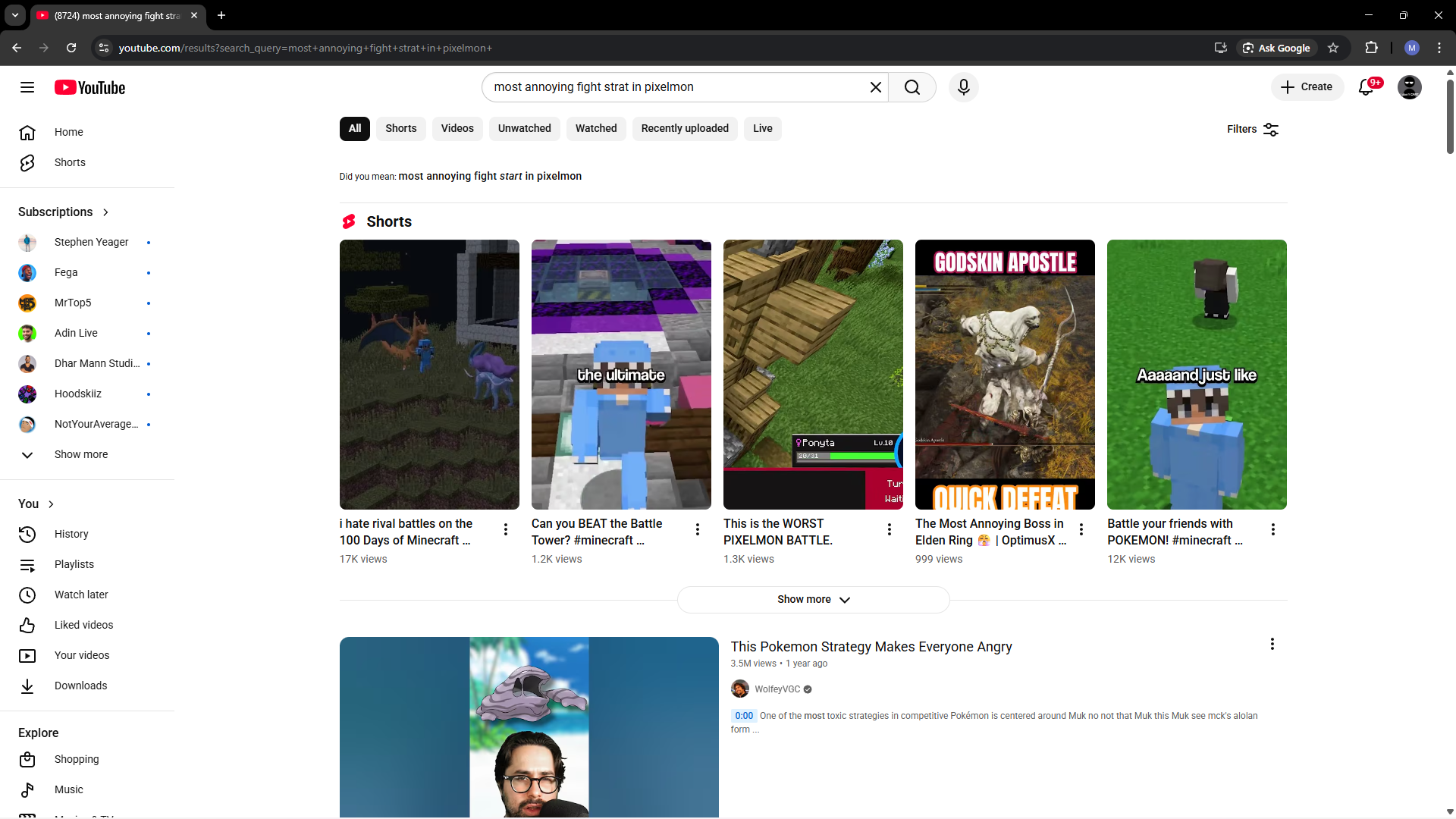Play the Godskin Apostle short thumbnail
Screen dimensions: 1456x819
[x=1005, y=375]
